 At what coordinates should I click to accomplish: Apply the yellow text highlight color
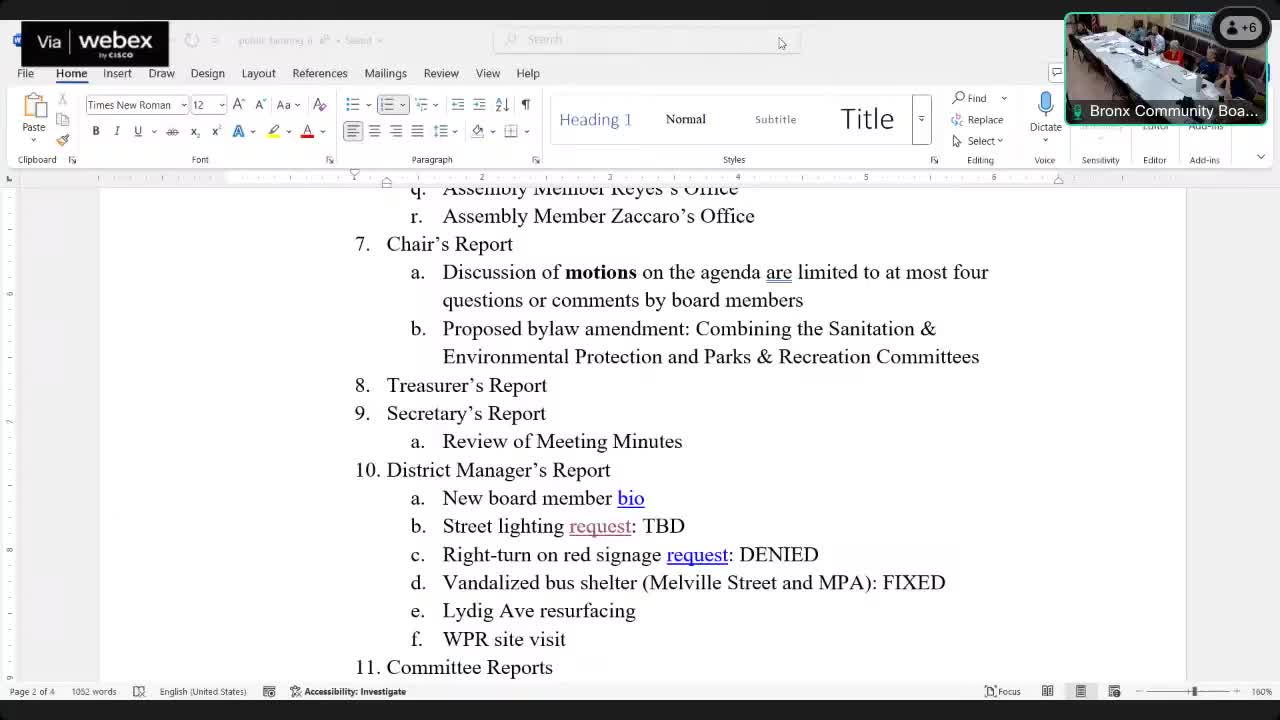coord(273,131)
